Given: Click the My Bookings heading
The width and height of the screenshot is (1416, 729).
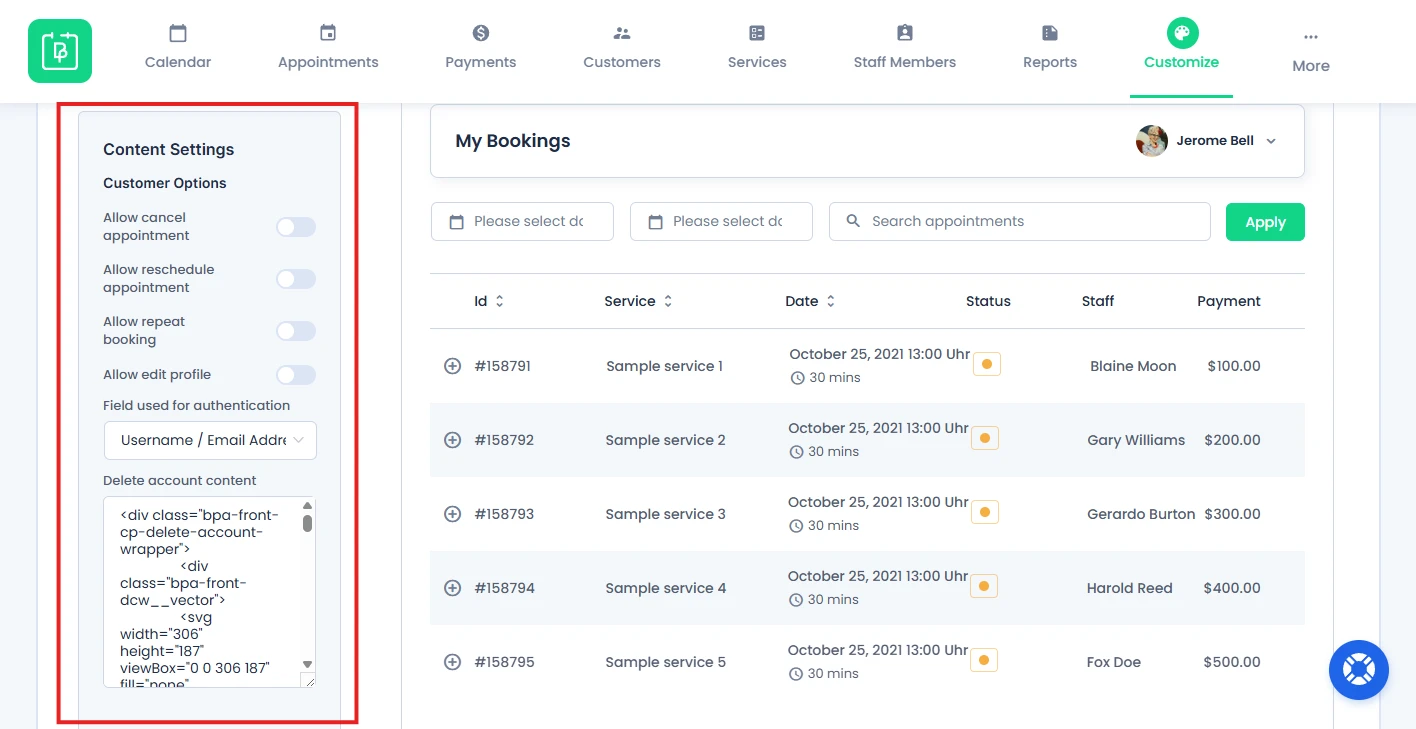Looking at the screenshot, I should pos(513,141).
